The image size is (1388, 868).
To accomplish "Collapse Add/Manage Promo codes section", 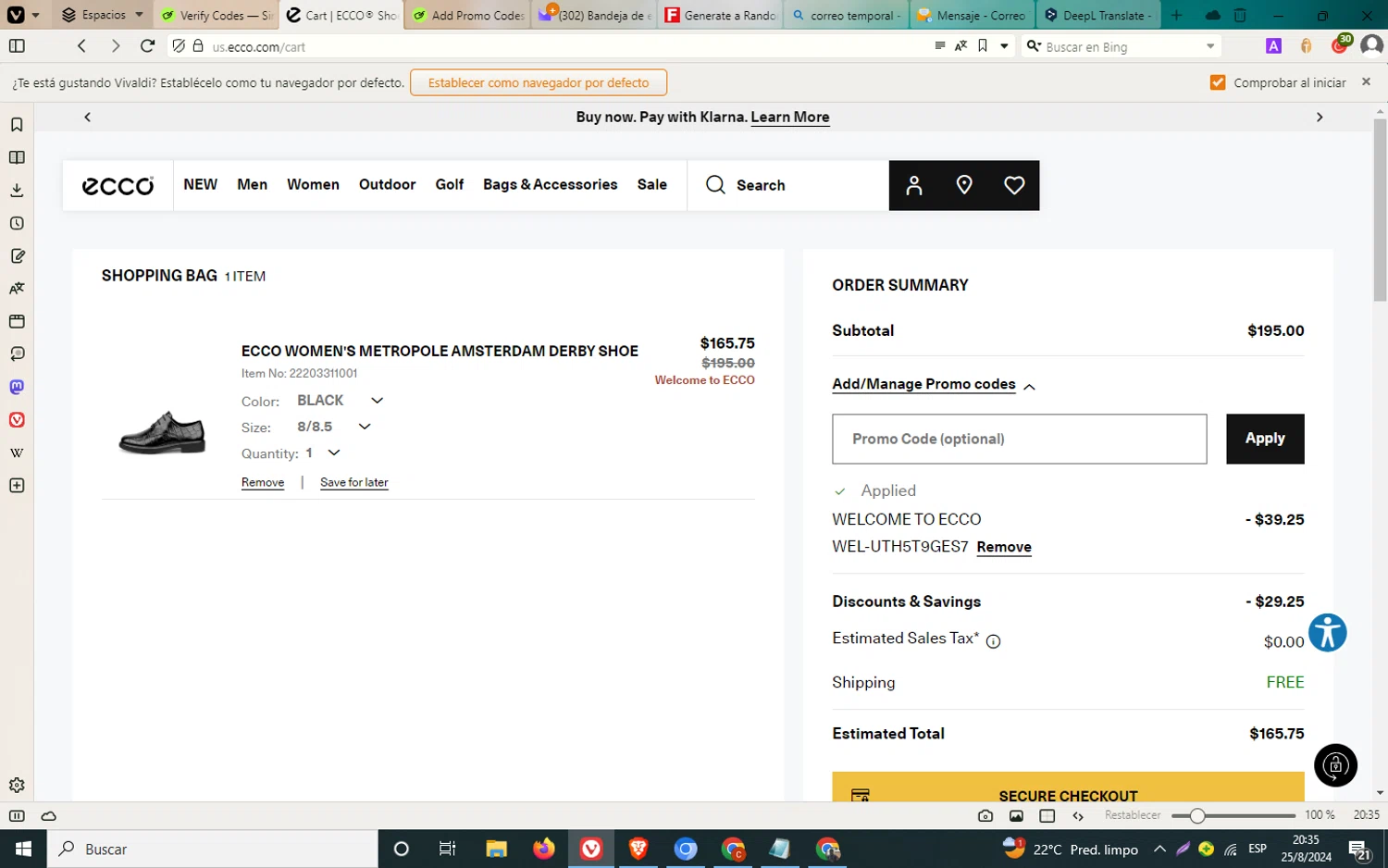I will [x=934, y=385].
